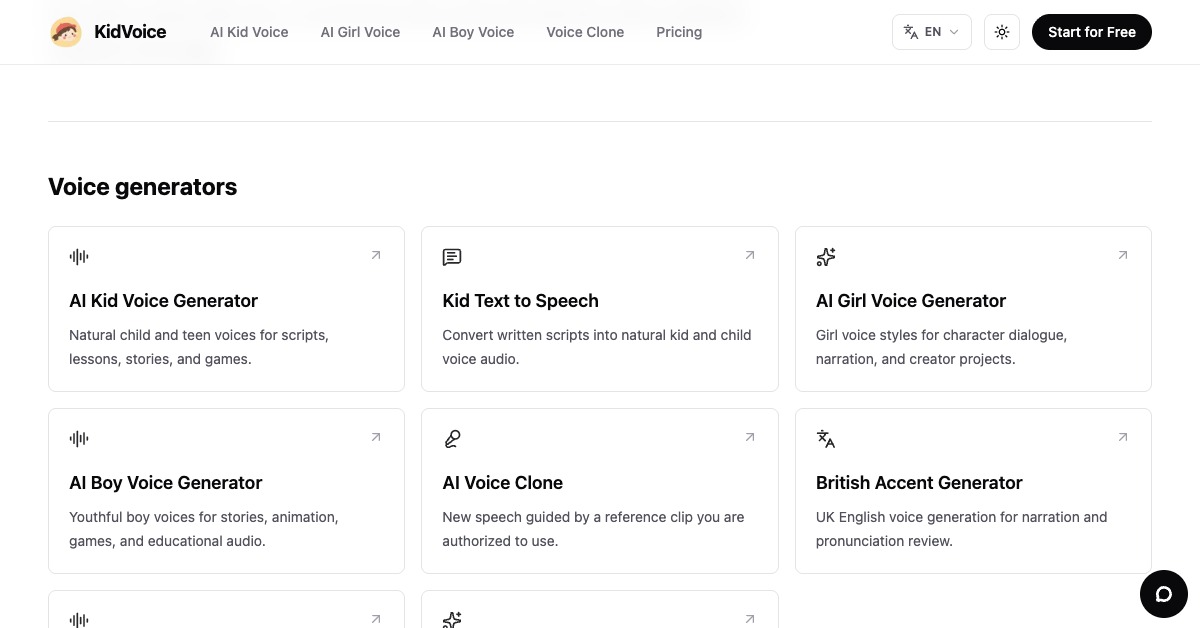Open Kid Text to Speech title
This screenshot has width=1200, height=628.
pos(520,301)
